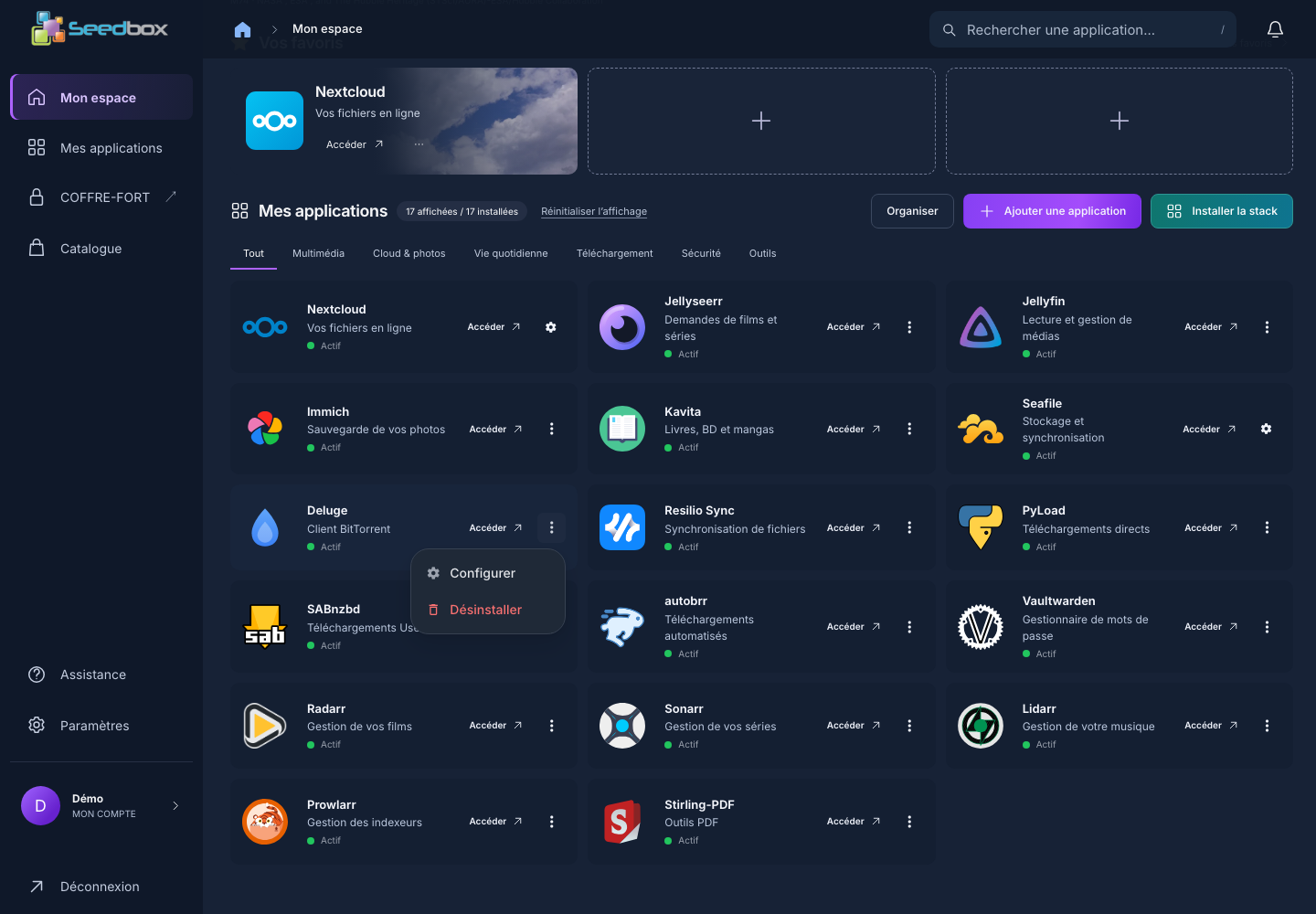Open Vaultwarden three-dot menu
This screenshot has width=1316, height=914.
[1267, 627]
